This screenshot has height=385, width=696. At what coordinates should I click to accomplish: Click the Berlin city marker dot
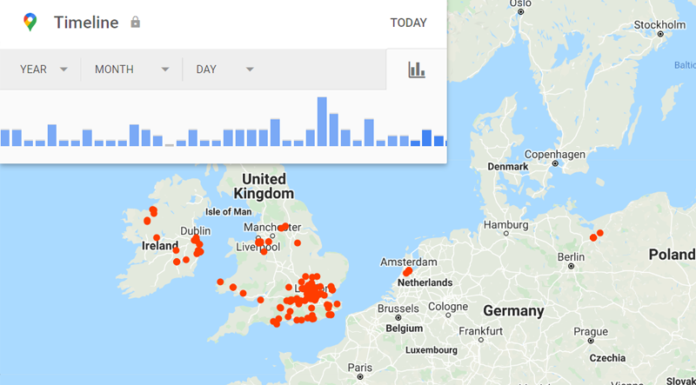(x=571, y=266)
